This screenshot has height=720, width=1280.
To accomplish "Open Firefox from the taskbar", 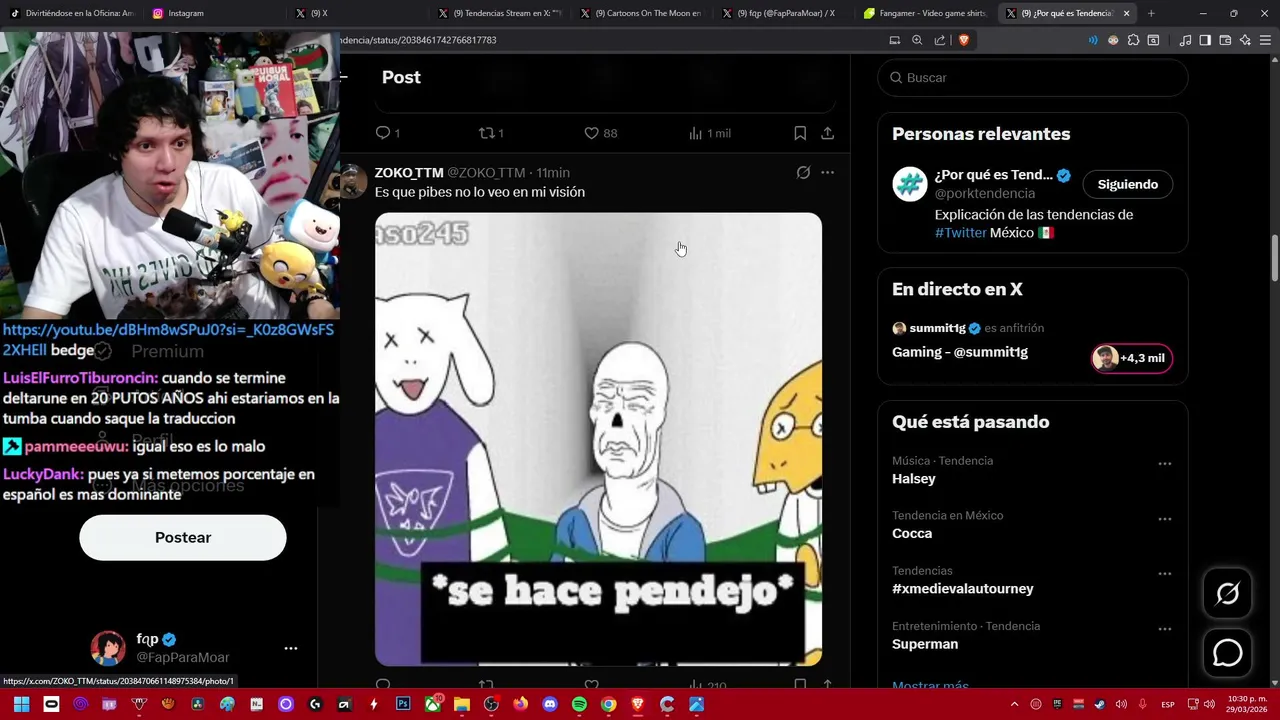I will pyautogui.click(x=520, y=704).
